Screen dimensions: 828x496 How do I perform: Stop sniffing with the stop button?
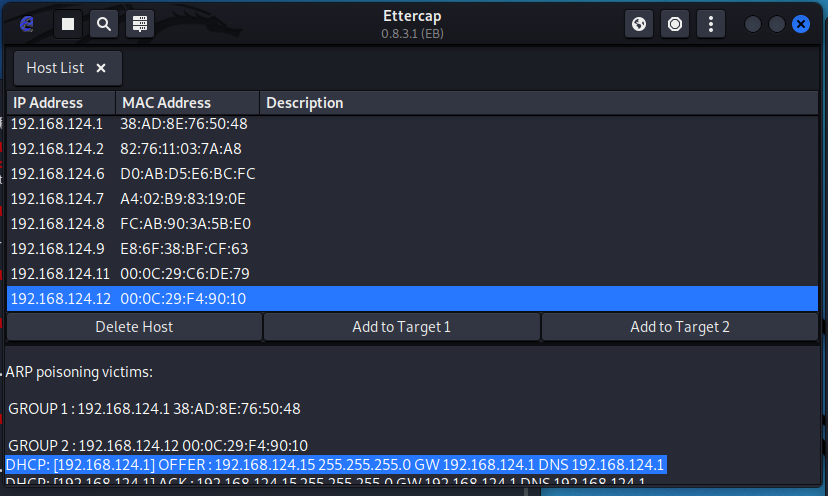pos(68,24)
